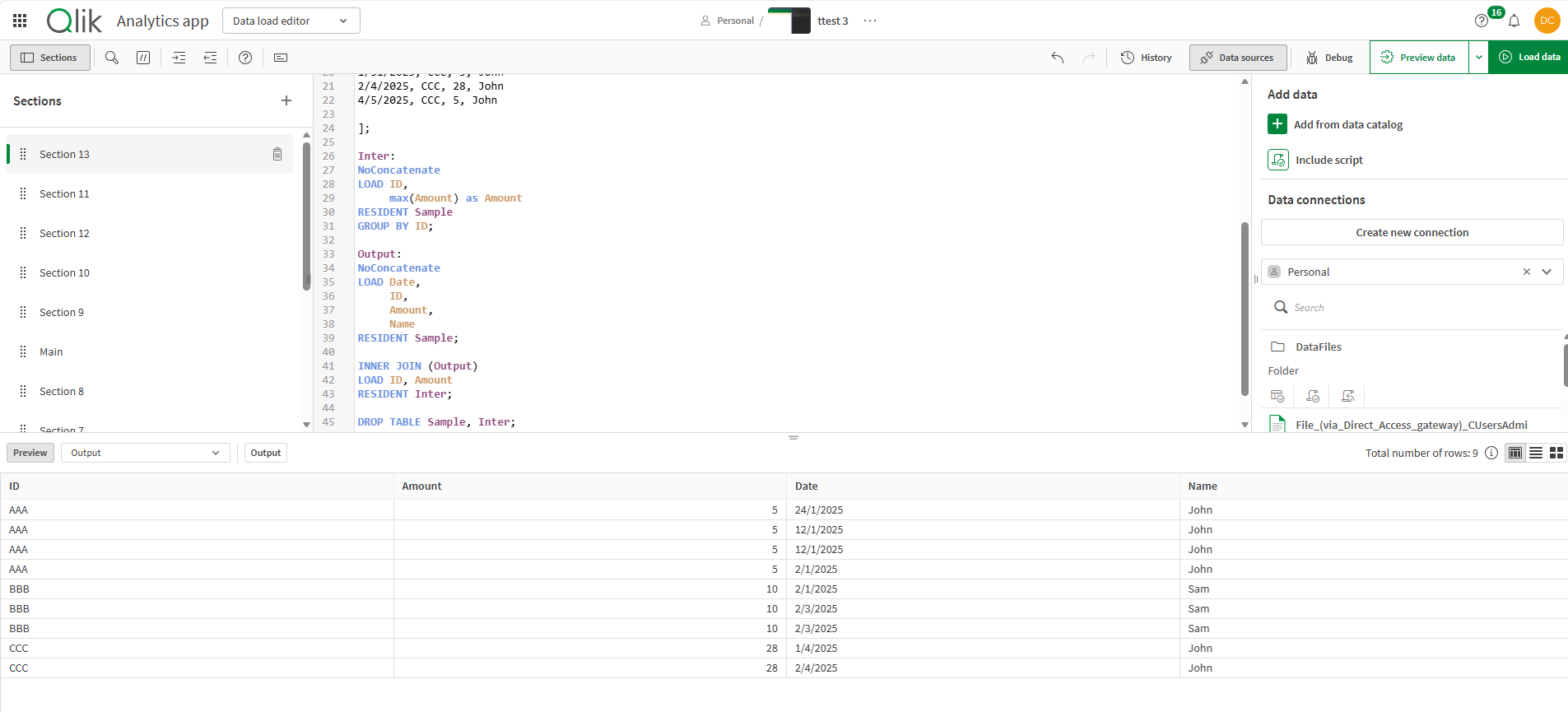Toggle the Sections panel

pyautogui.click(x=49, y=58)
